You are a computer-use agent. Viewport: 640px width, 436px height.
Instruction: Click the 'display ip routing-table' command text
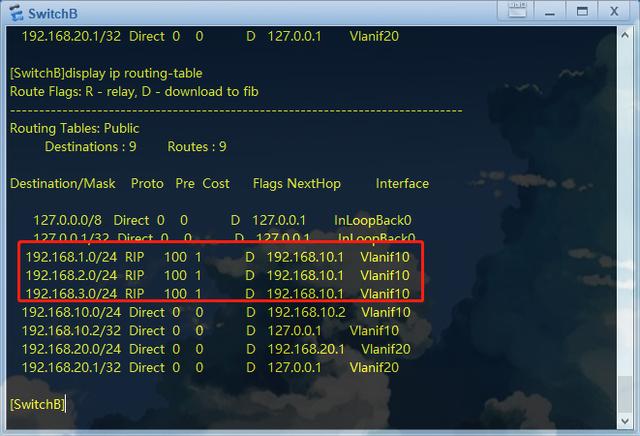(x=134, y=73)
